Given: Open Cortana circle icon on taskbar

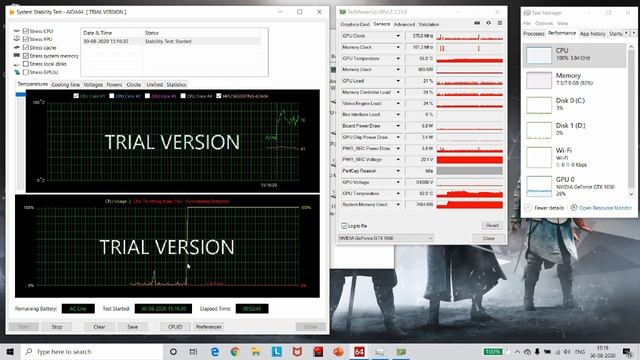Looking at the screenshot, I should [173, 351].
